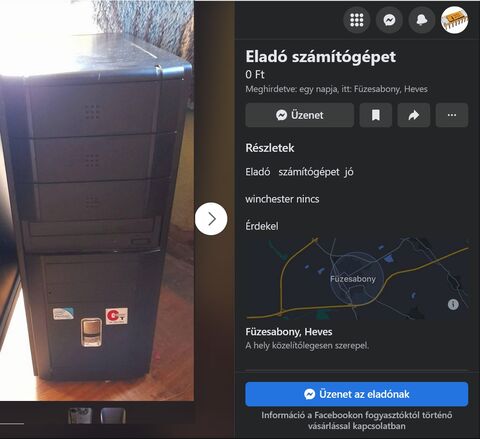The width and height of the screenshot is (480, 439).
Task: Select the first photo thumbnail
Action: point(80,416)
